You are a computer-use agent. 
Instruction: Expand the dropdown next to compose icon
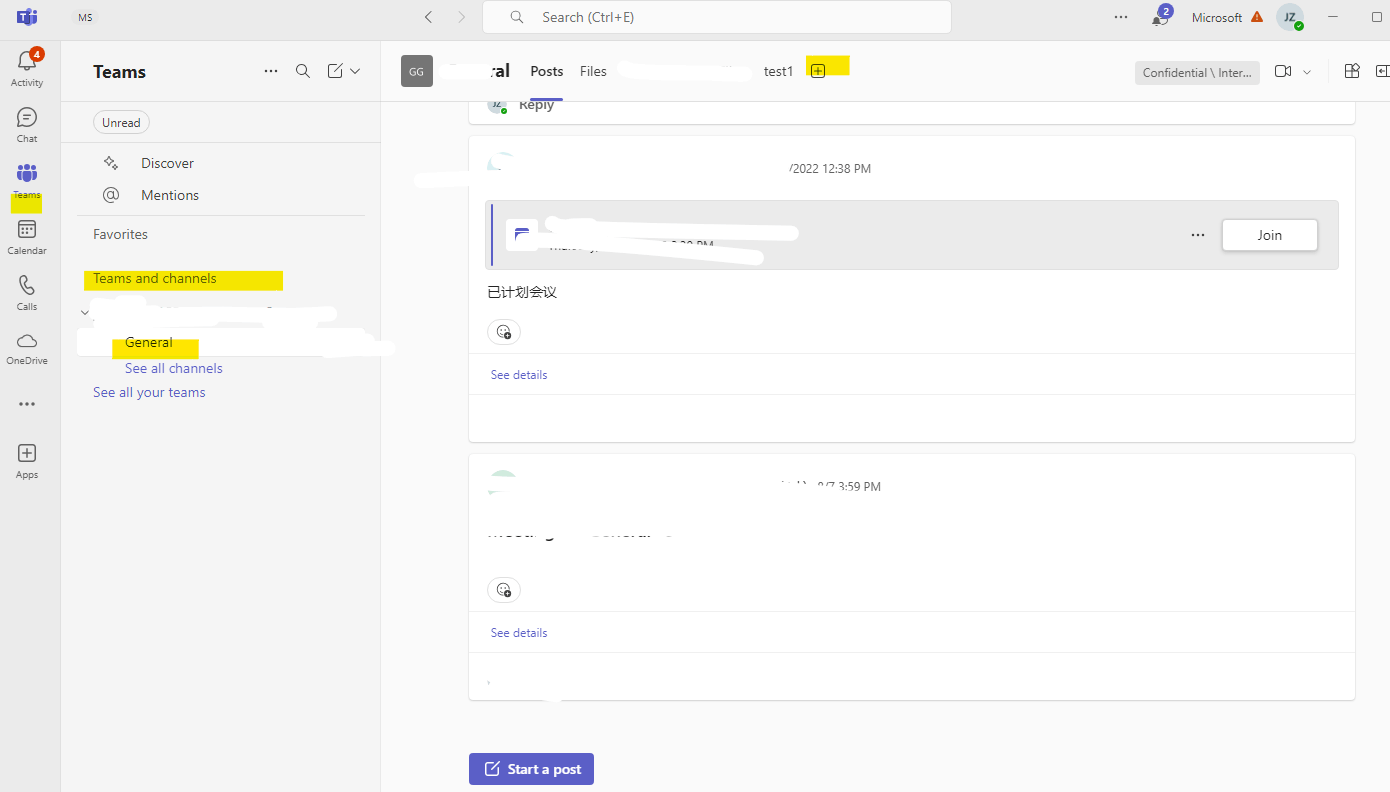coord(355,71)
